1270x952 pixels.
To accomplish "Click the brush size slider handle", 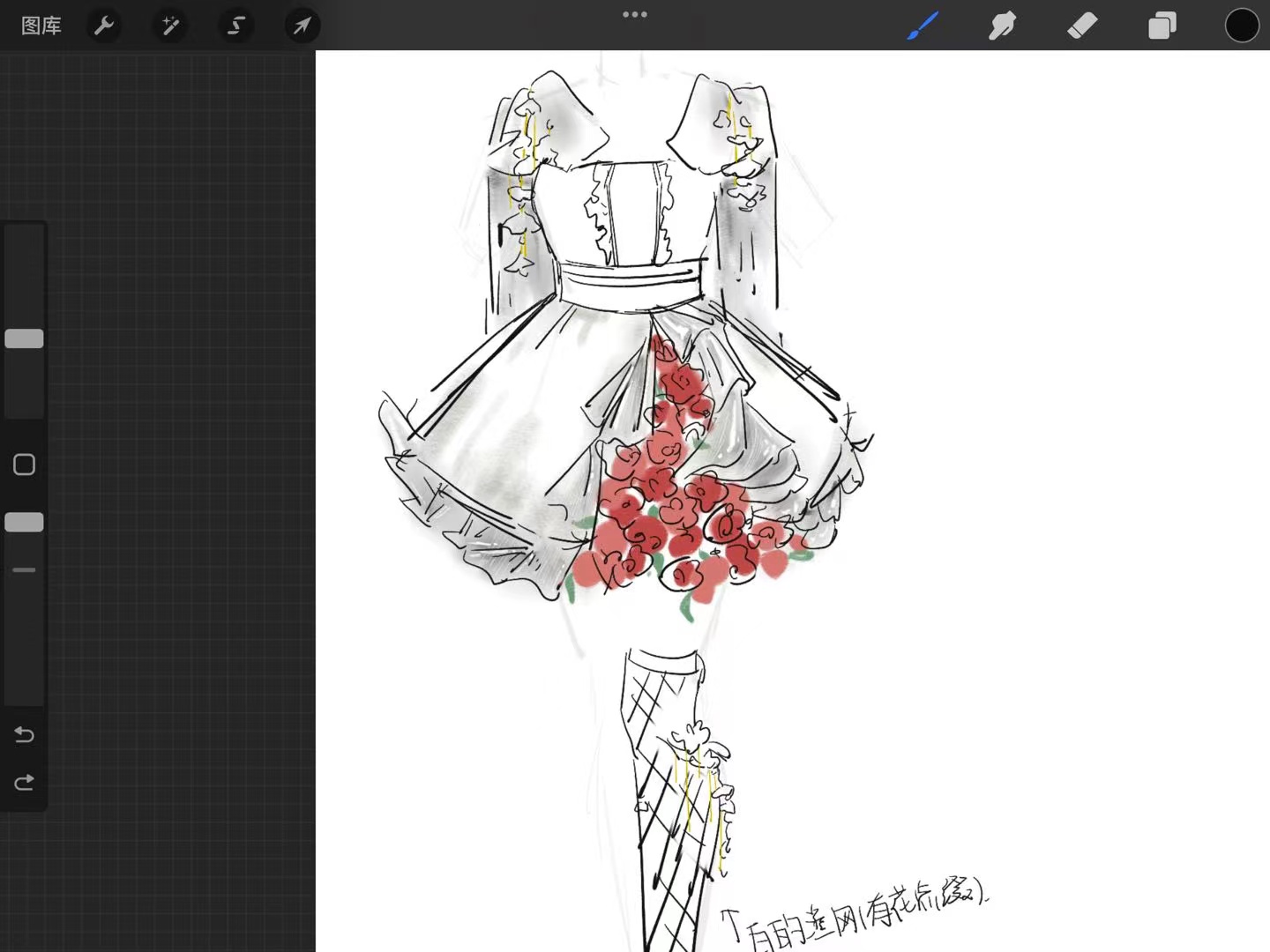I will 24,338.
